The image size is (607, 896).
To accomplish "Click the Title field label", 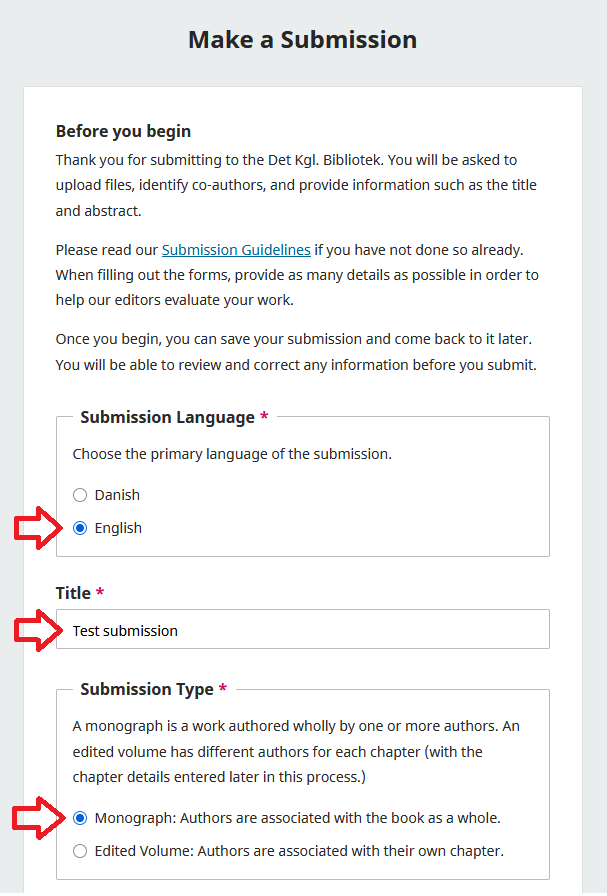I will pos(72,592).
